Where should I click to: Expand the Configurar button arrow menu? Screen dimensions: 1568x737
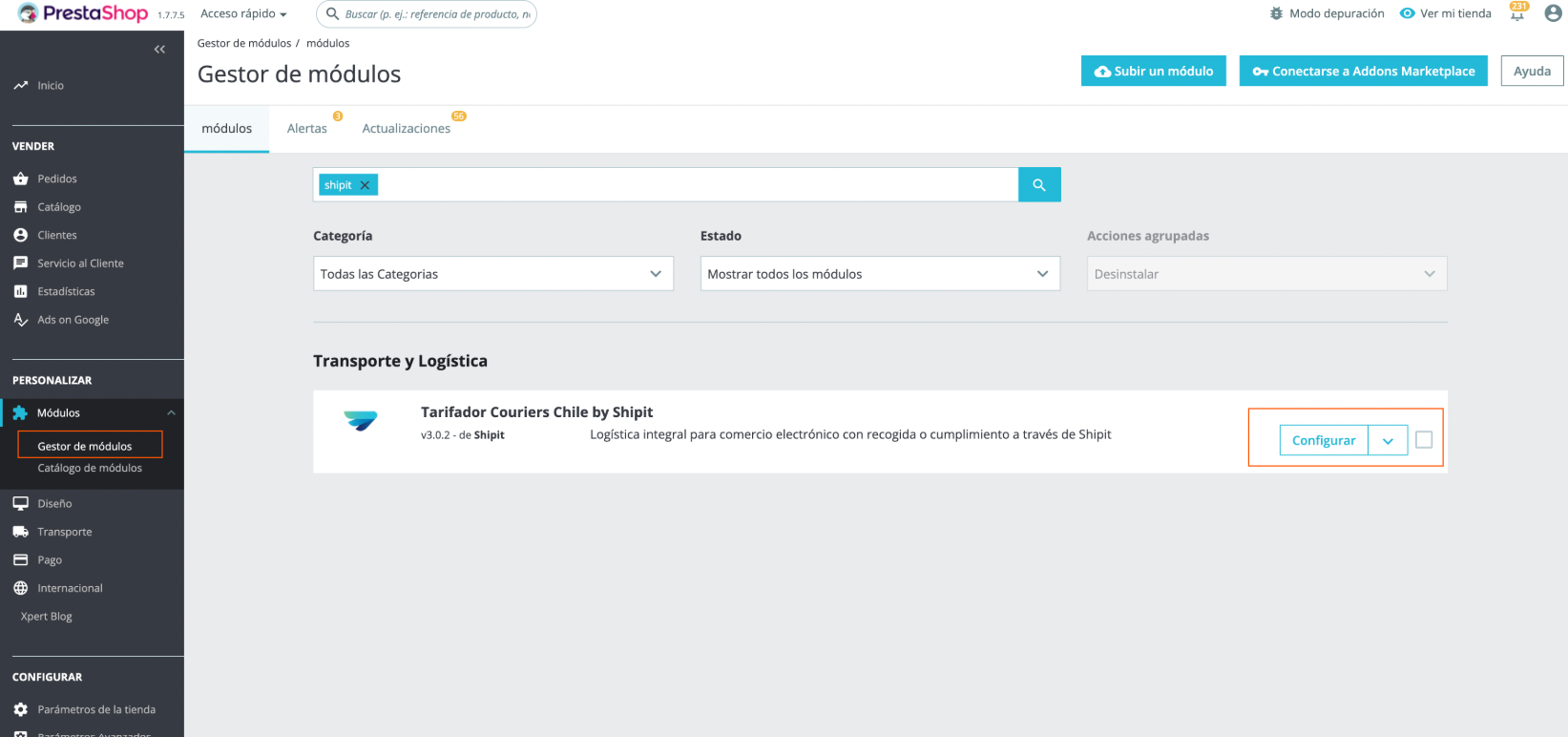click(x=1388, y=440)
